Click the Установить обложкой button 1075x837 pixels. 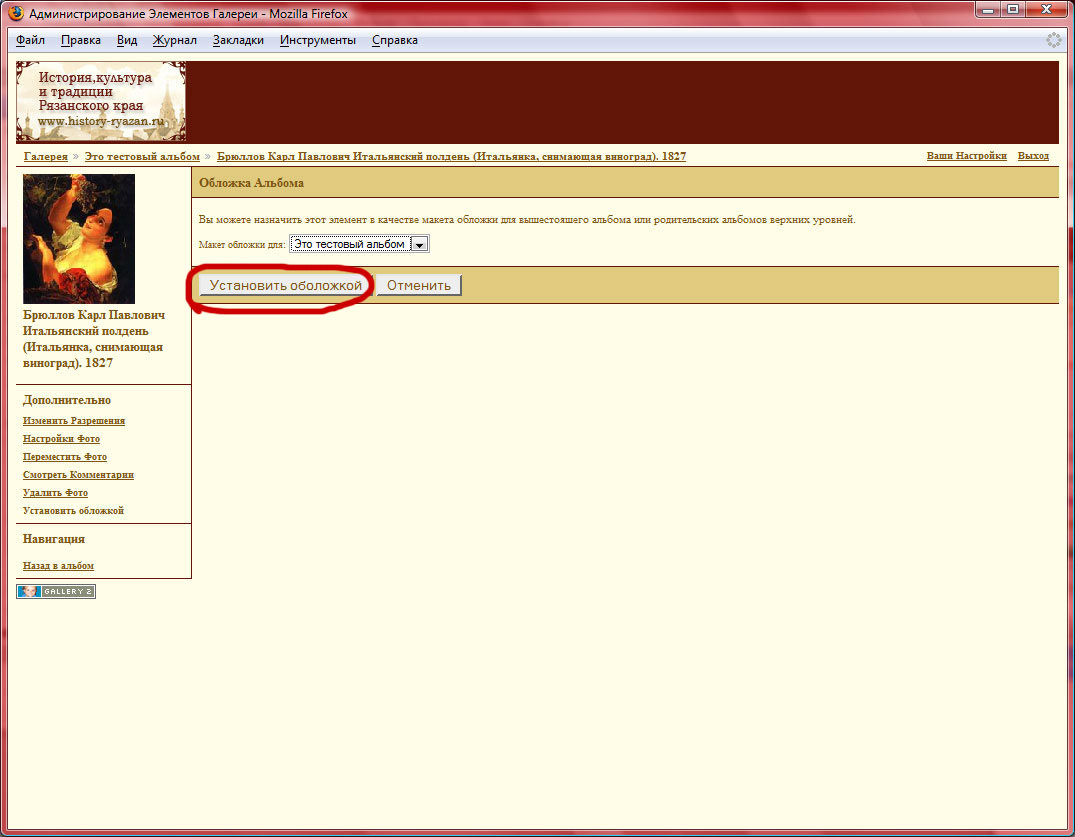[285, 285]
